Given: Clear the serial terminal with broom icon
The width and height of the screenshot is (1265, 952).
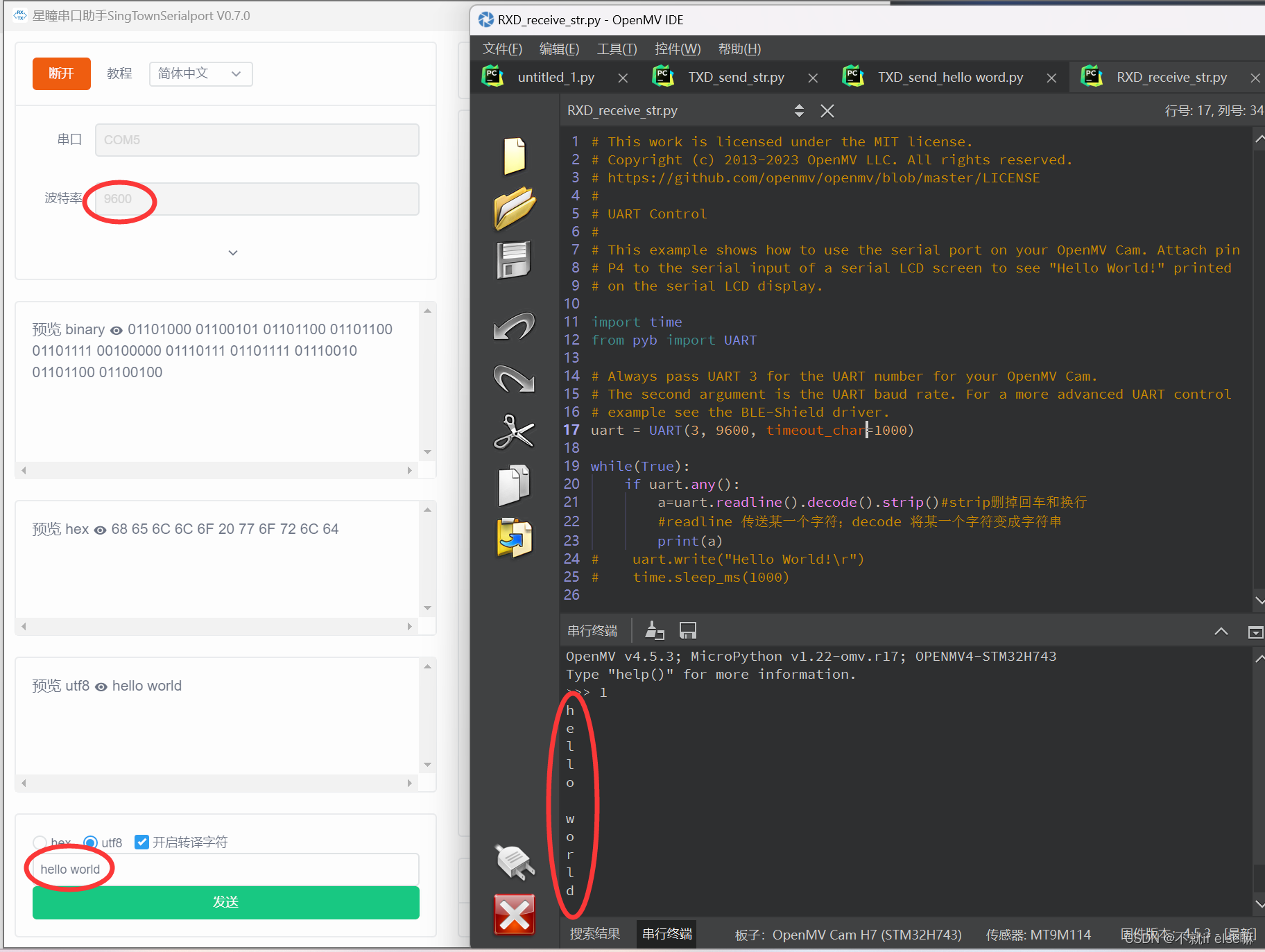Looking at the screenshot, I should [x=655, y=630].
